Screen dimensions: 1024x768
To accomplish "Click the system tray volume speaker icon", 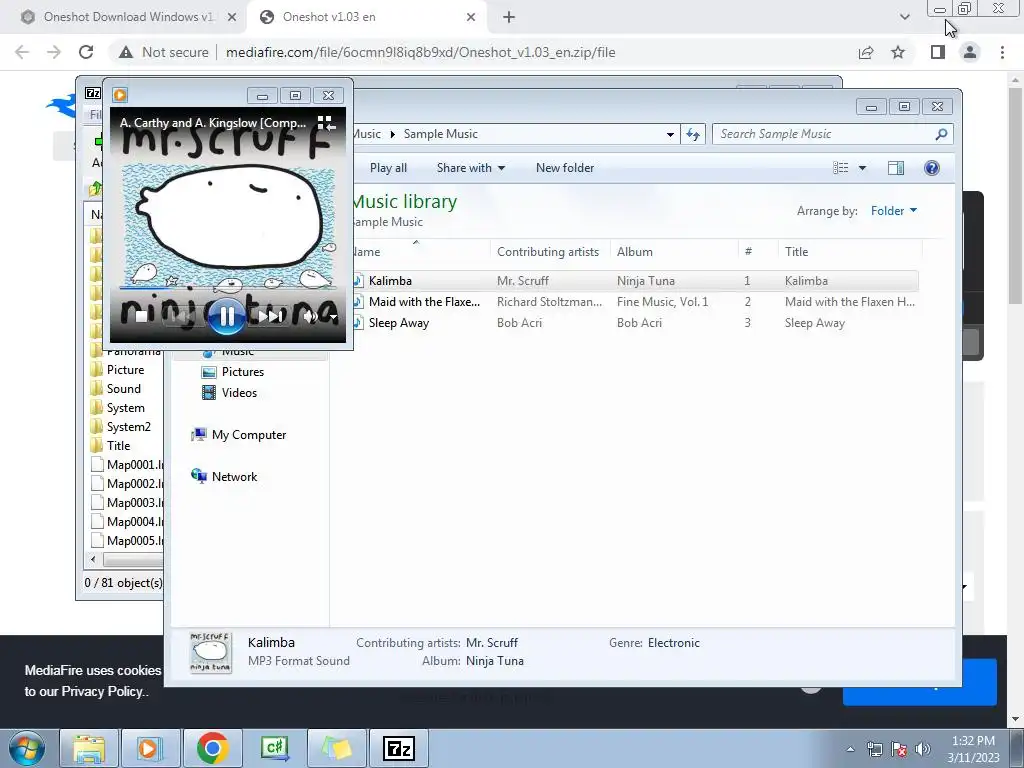I will 922,749.
